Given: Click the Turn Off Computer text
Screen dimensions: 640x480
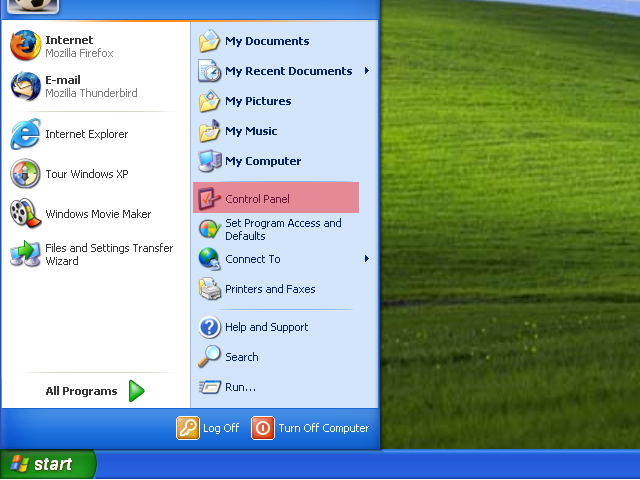Looking at the screenshot, I should click(324, 428).
